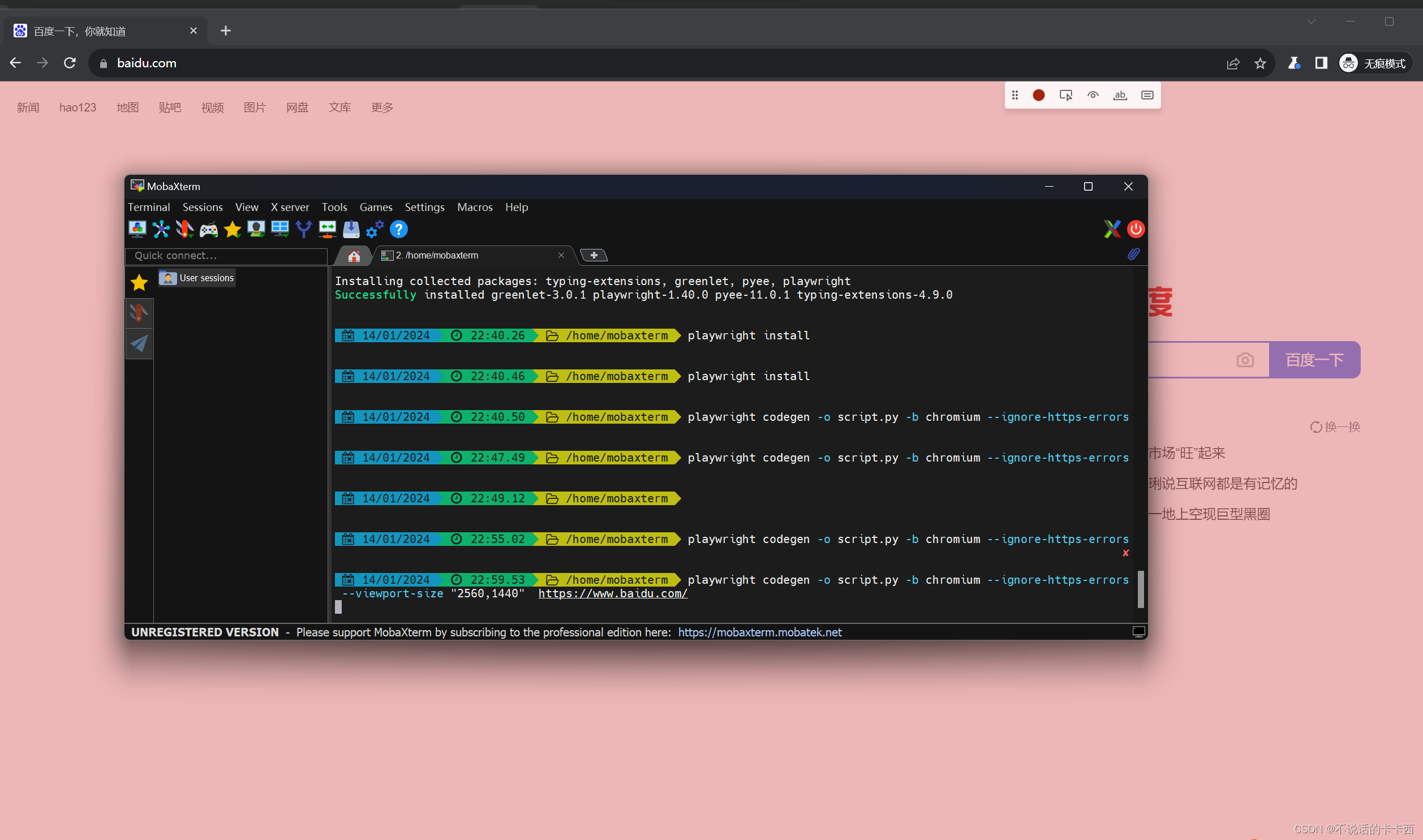Open the 视频 link on Baidu

pos(212,107)
